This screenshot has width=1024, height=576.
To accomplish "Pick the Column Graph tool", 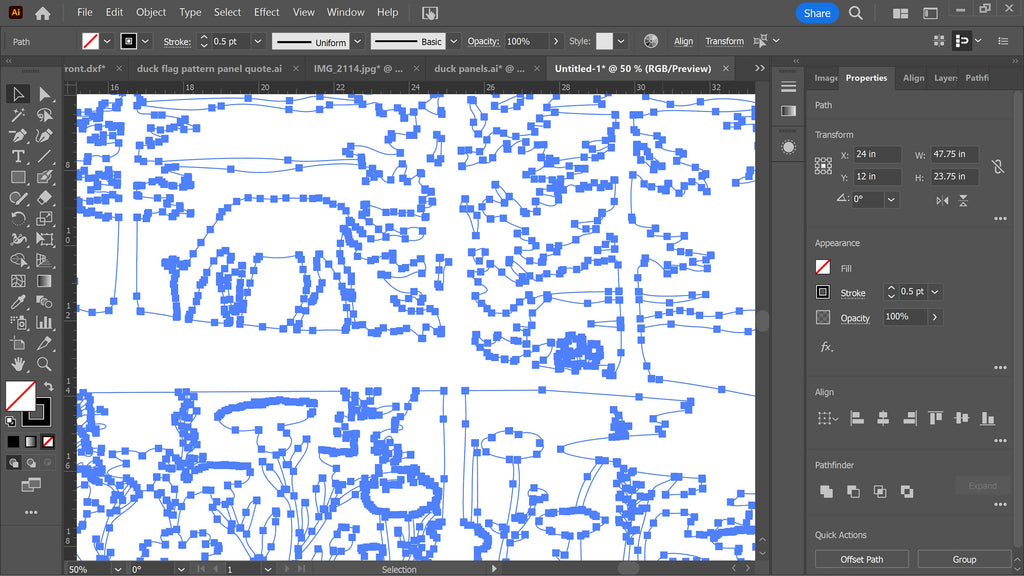I will click(44, 322).
